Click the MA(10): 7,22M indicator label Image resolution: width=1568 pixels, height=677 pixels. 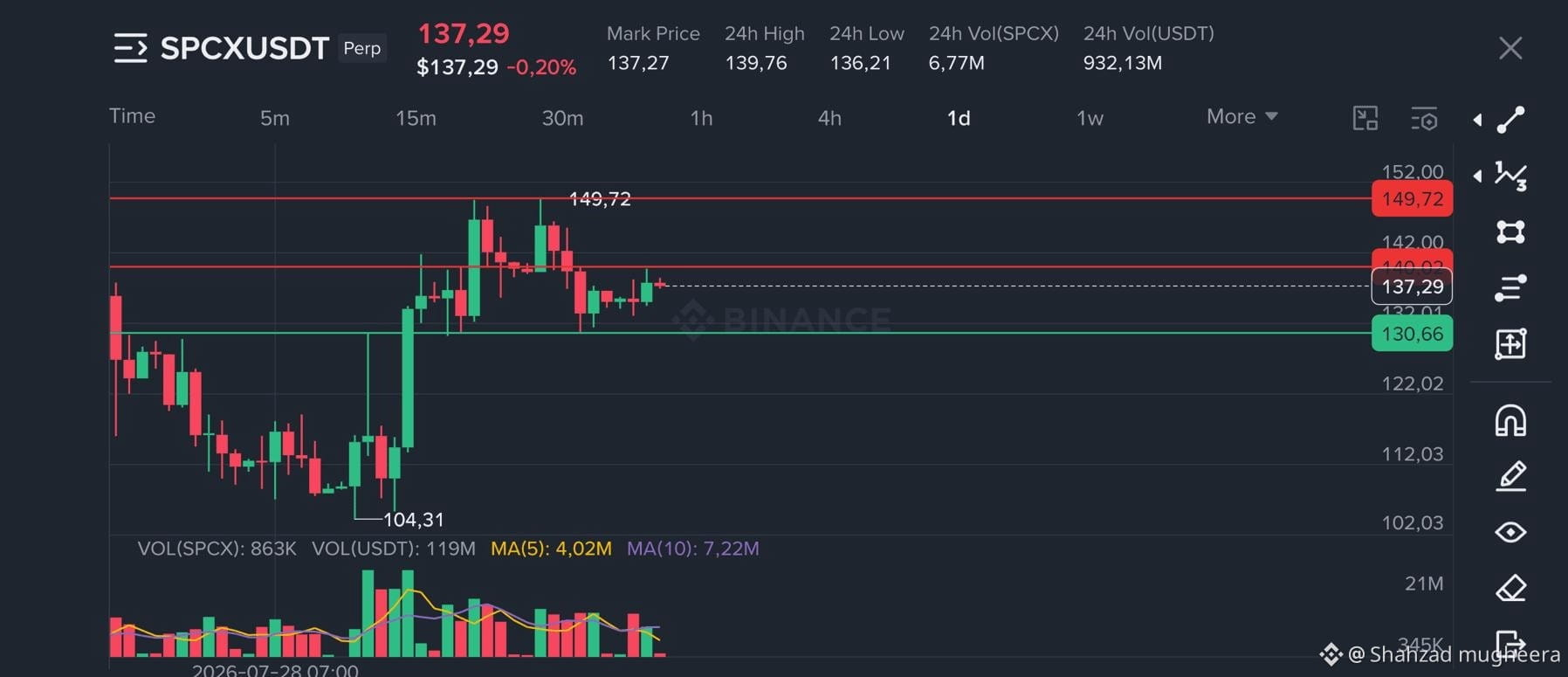click(692, 549)
